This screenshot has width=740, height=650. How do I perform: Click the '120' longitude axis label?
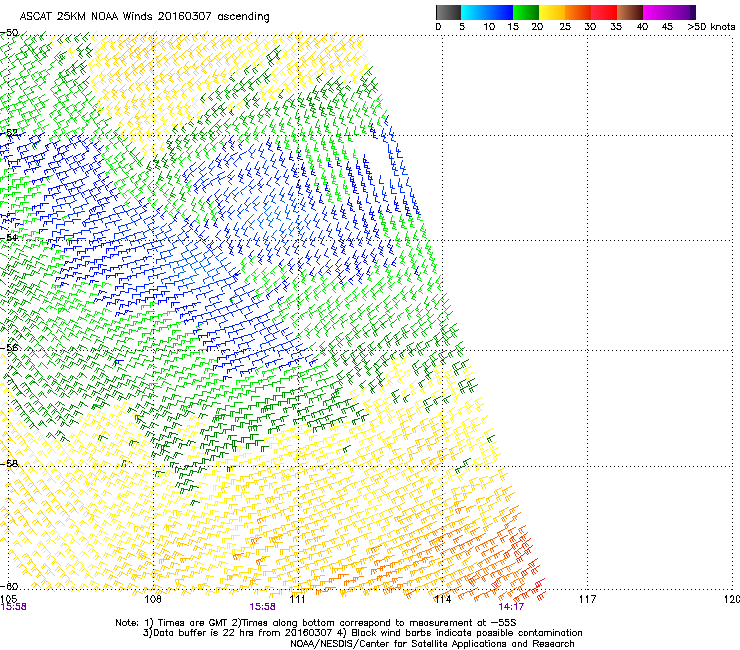pos(732,599)
